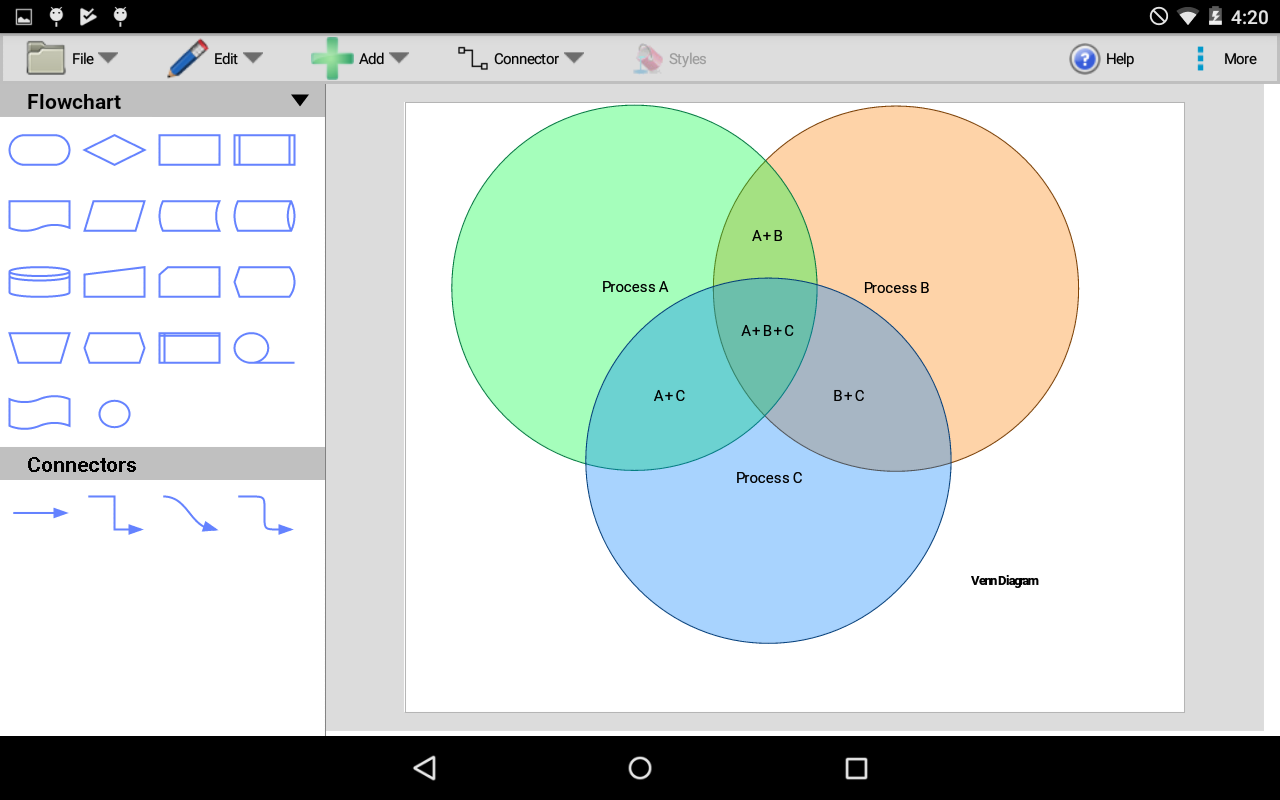1280x800 pixels.
Task: Select the small circle connector shape
Action: point(115,413)
